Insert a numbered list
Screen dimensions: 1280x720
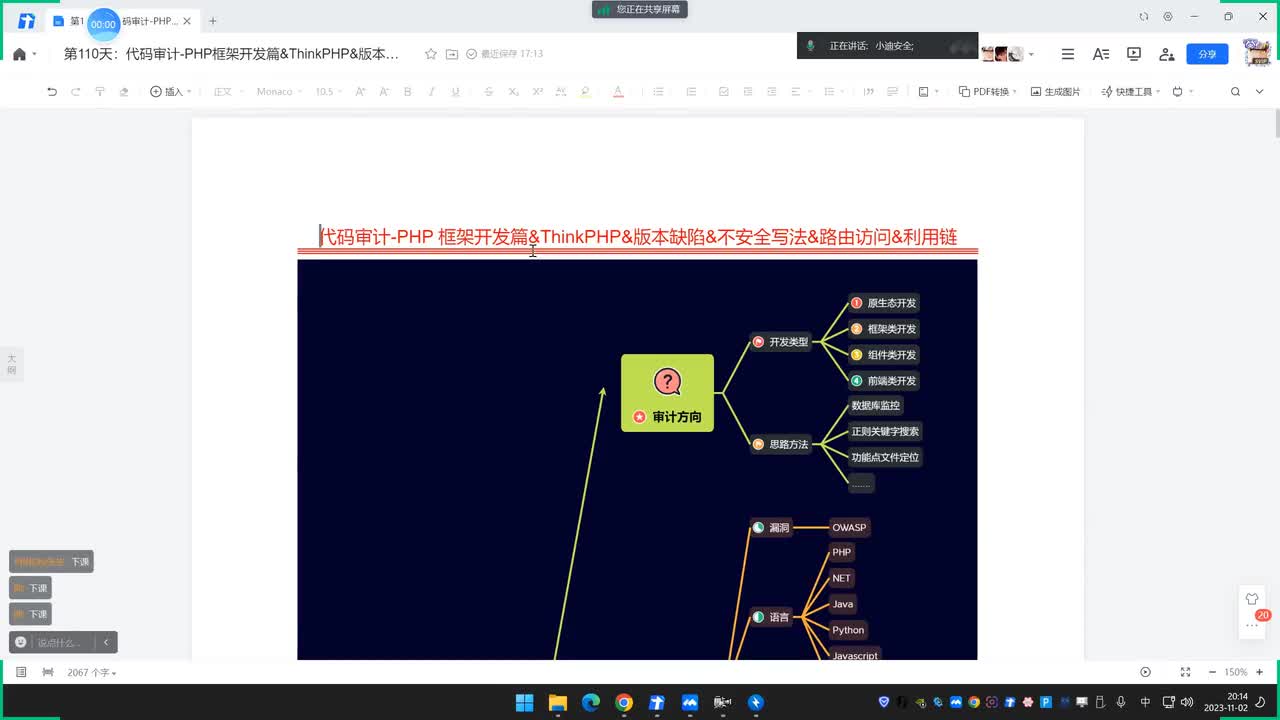pos(691,91)
